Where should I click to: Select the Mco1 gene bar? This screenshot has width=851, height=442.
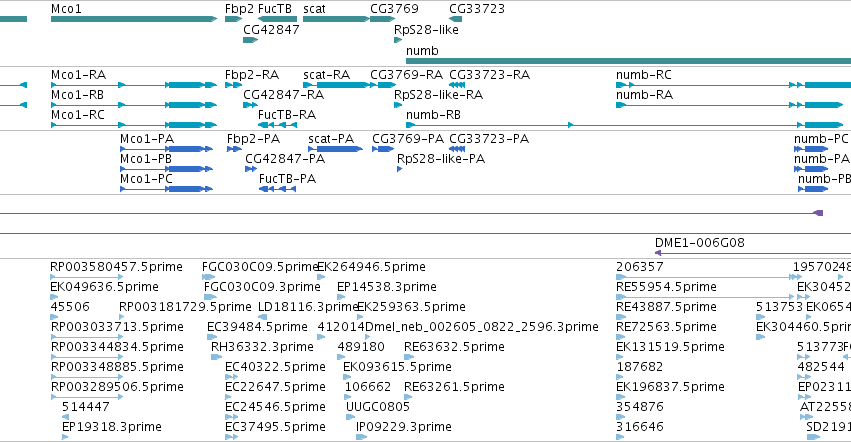134,19
